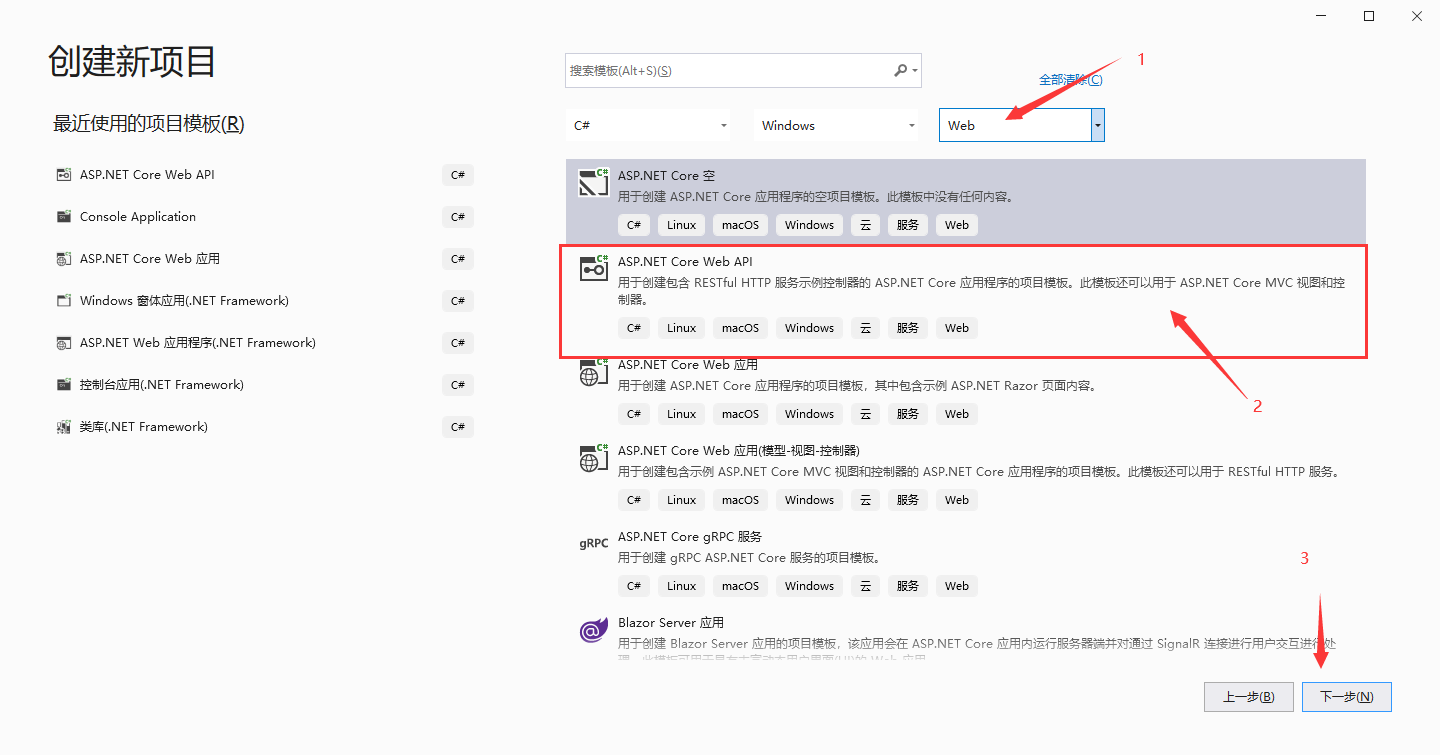Click recent ASP.NET Web 应用程序 icon
Screen dimensions: 1440x755
tap(64, 343)
